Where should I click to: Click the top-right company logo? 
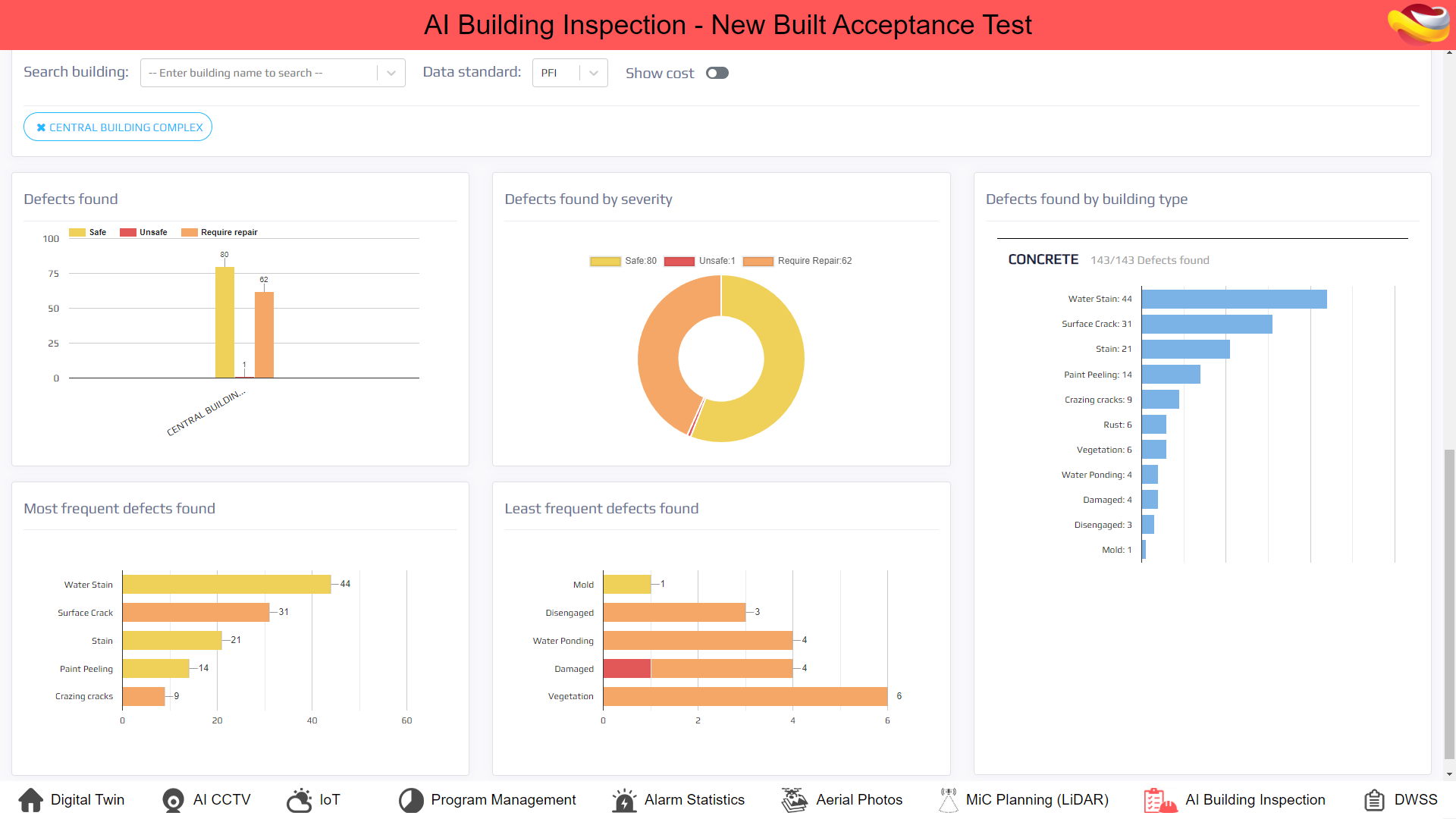point(1419,24)
